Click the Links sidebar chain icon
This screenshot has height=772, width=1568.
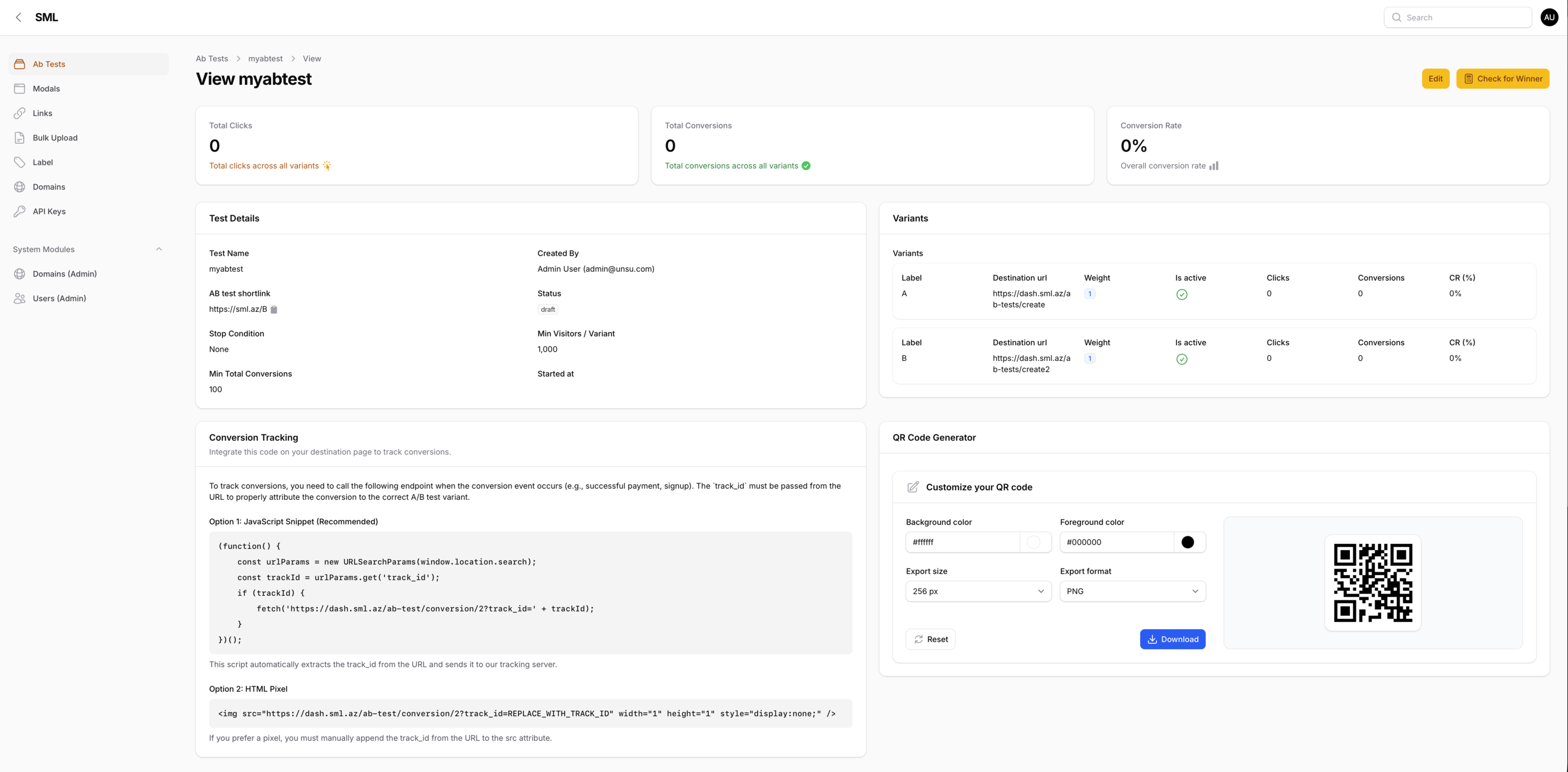(x=20, y=113)
